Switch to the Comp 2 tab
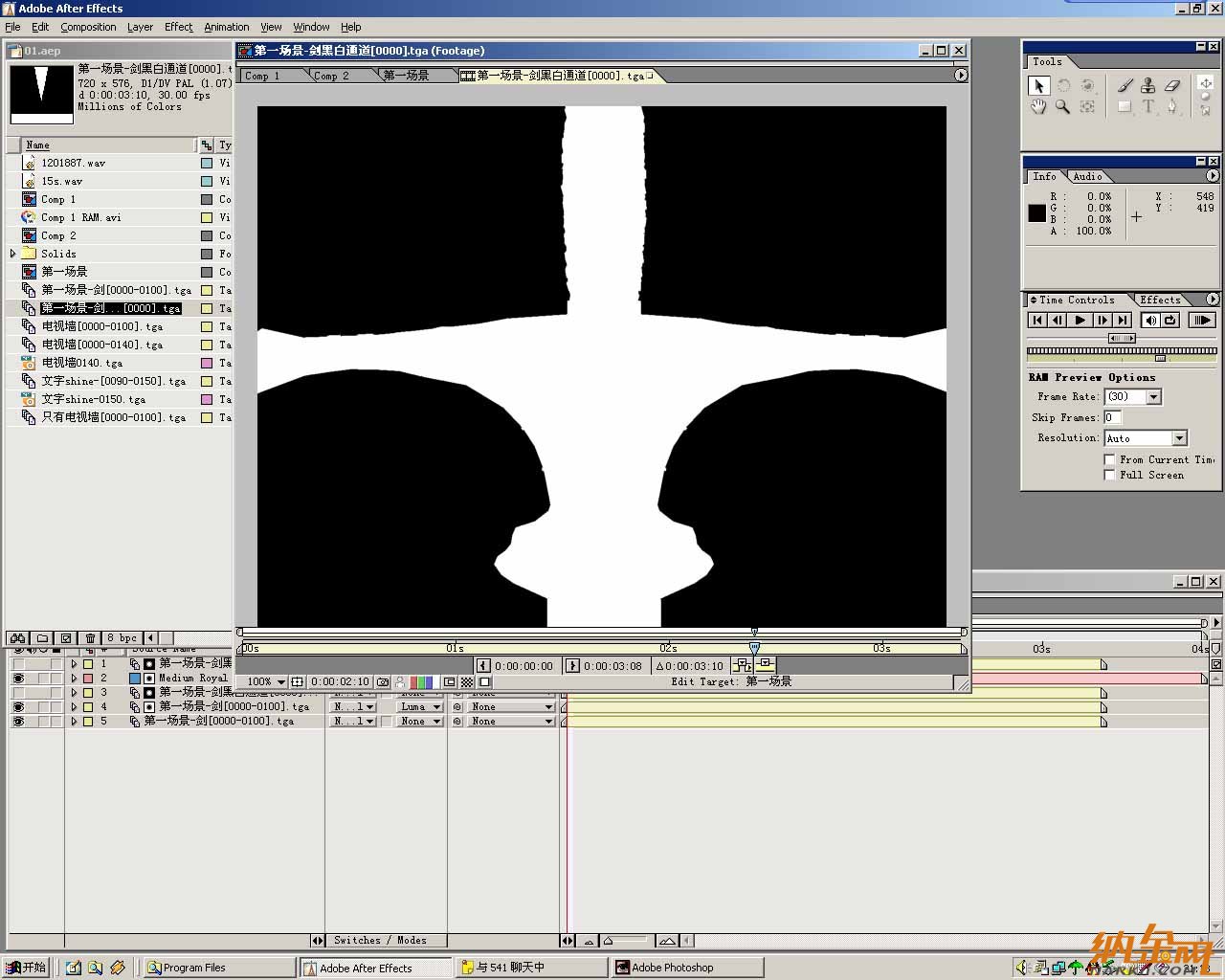1225x980 pixels. [332, 76]
